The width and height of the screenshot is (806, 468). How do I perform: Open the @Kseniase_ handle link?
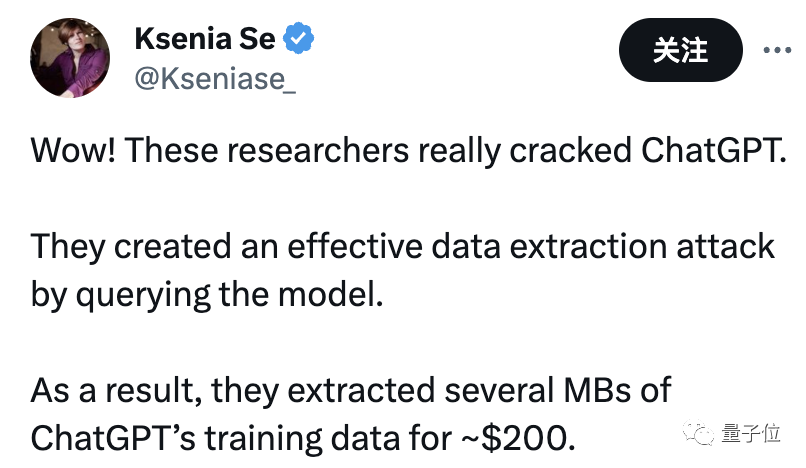[215, 79]
